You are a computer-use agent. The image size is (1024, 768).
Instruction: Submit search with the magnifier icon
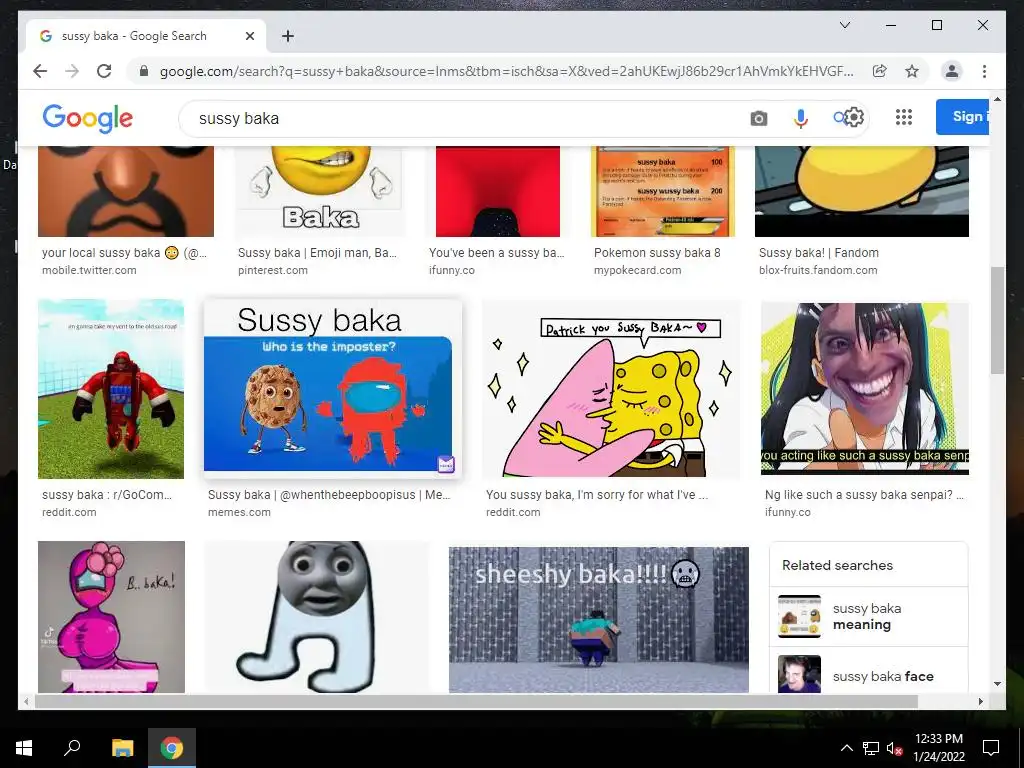[839, 118]
